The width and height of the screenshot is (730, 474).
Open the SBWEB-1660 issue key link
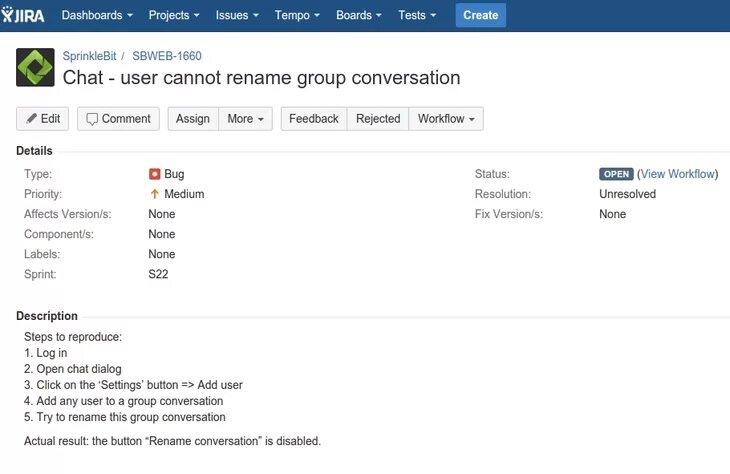click(167, 56)
